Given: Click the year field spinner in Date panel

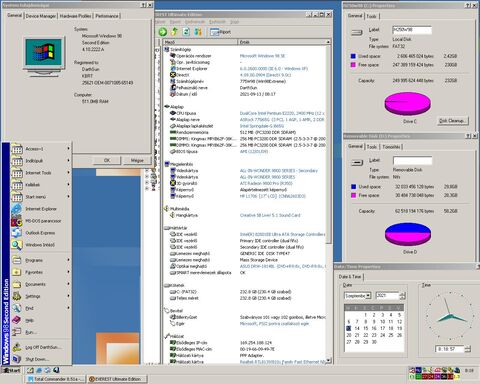Looking at the screenshot, I should pyautogui.click(x=402, y=296).
